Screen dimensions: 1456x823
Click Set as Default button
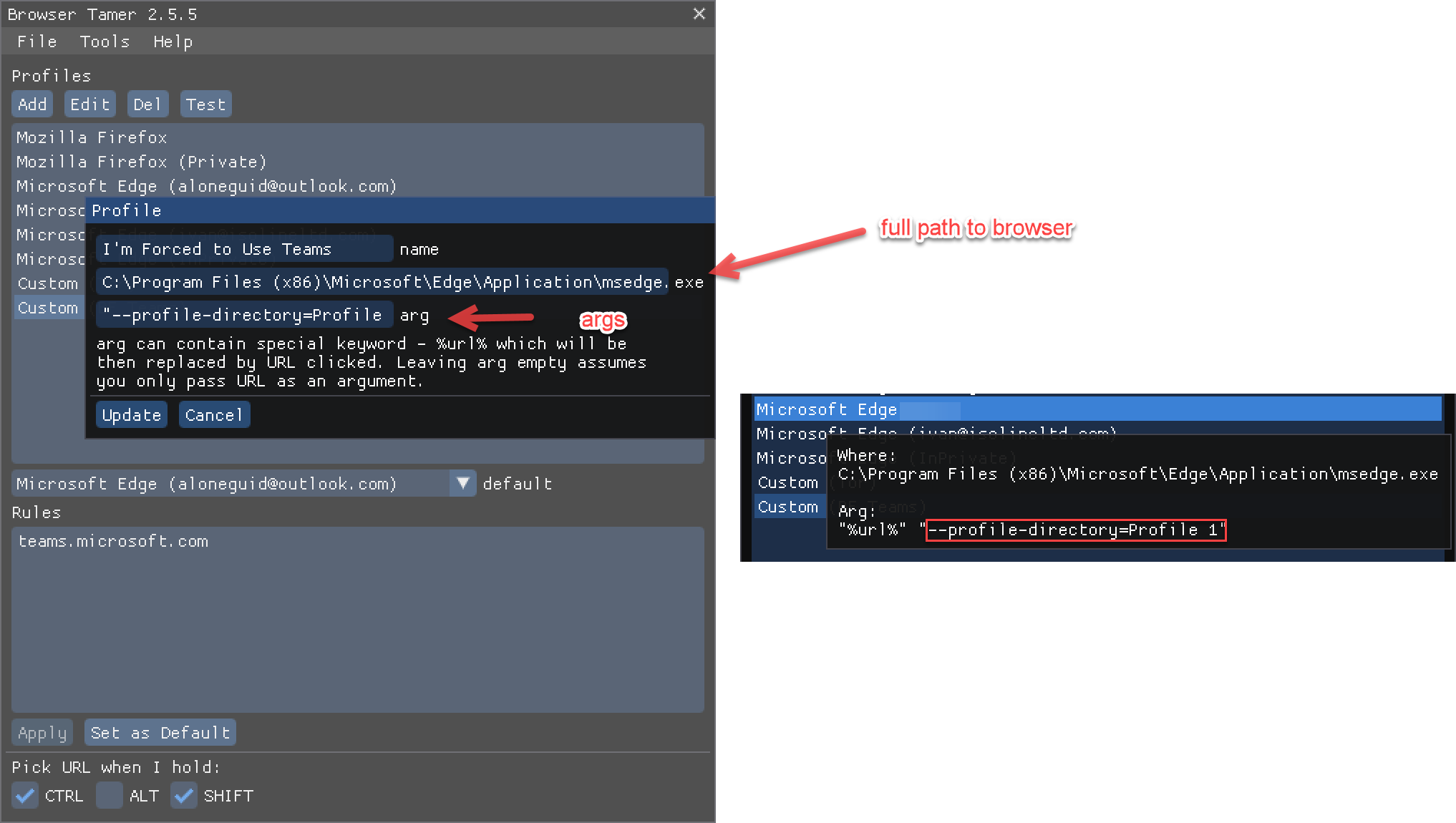(x=160, y=733)
